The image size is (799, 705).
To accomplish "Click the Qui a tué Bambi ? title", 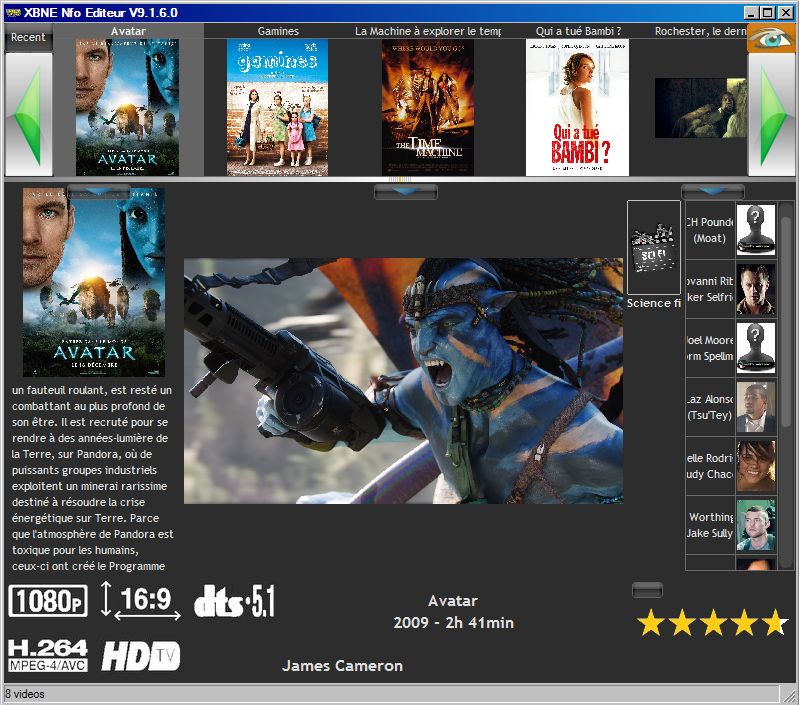I will 578,31.
